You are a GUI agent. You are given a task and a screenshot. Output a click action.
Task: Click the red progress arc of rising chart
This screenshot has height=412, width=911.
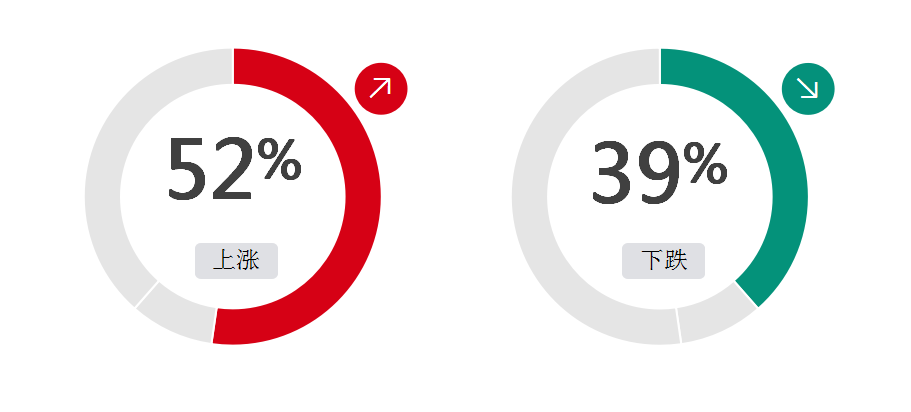363,196
